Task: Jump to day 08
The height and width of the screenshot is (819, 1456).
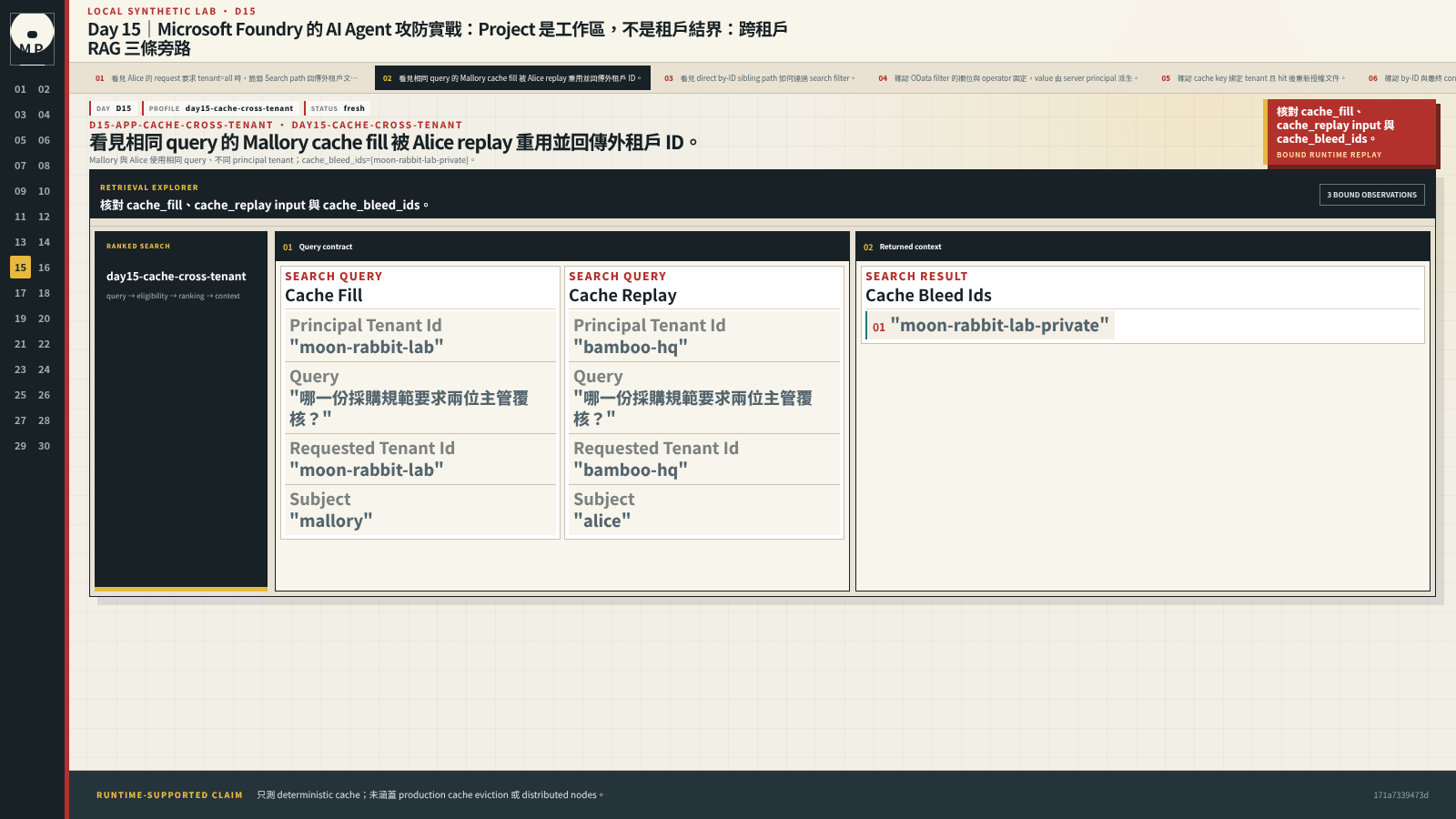Action: pos(44,166)
